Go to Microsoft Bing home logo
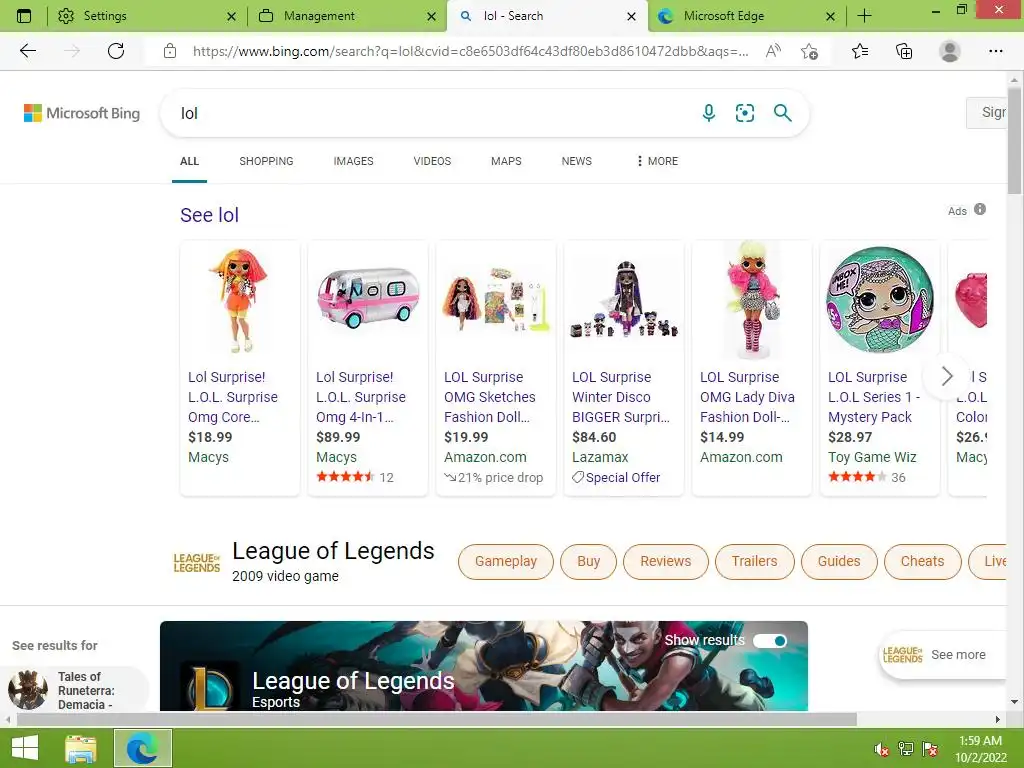Image resolution: width=1024 pixels, height=768 pixels. (x=82, y=113)
